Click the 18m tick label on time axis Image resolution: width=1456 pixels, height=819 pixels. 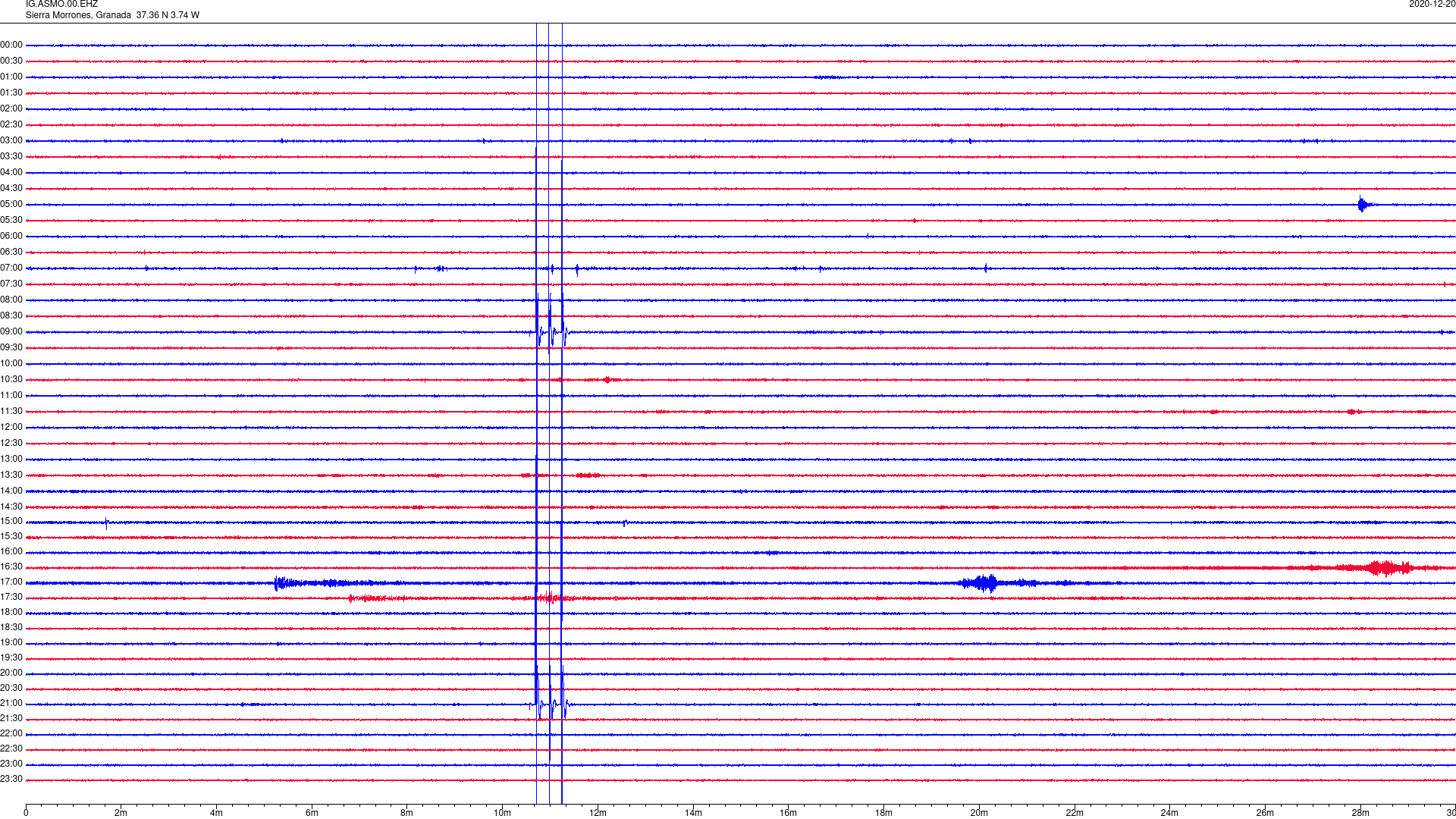[883, 813]
